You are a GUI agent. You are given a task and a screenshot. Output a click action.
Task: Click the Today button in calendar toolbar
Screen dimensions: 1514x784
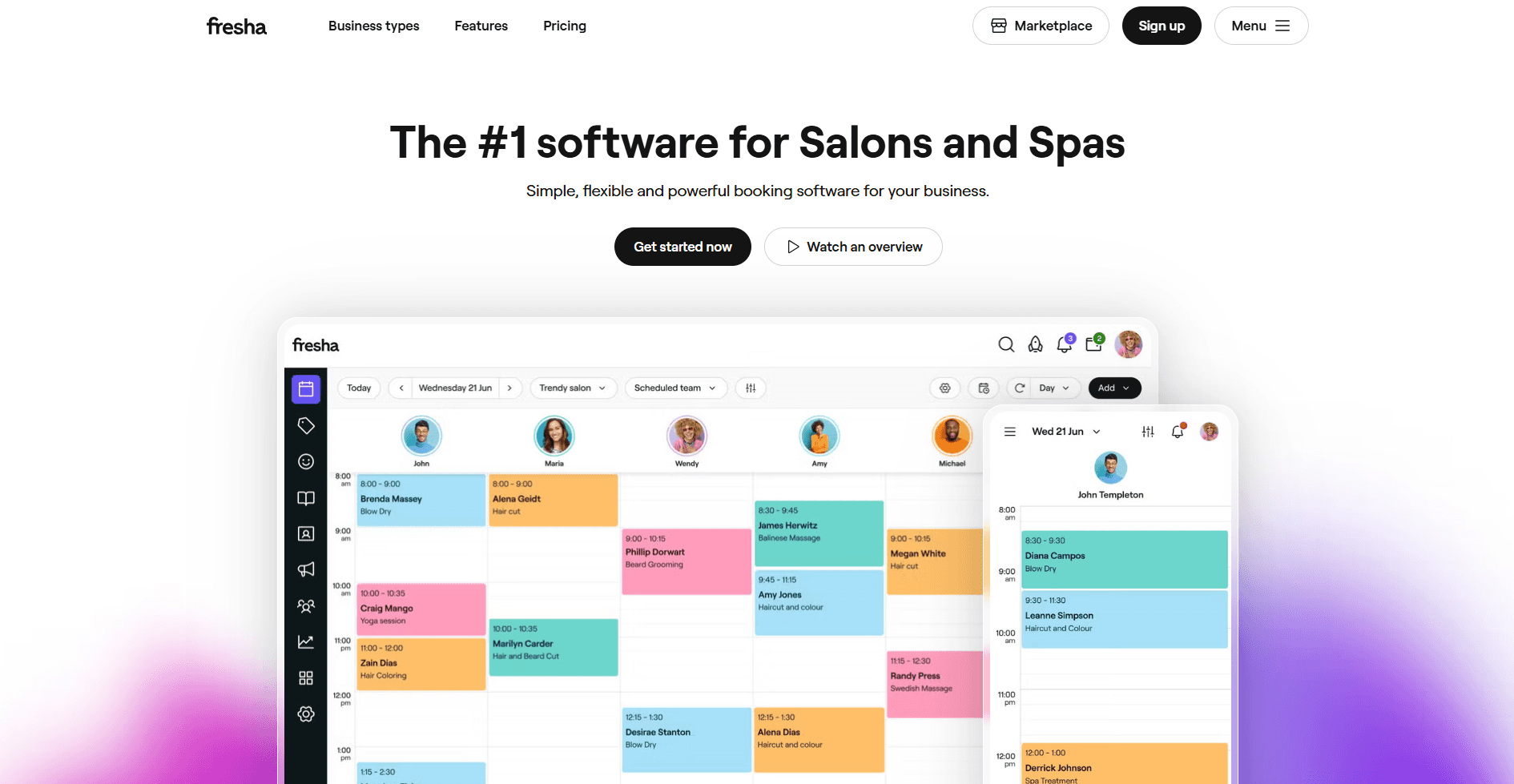pos(359,388)
